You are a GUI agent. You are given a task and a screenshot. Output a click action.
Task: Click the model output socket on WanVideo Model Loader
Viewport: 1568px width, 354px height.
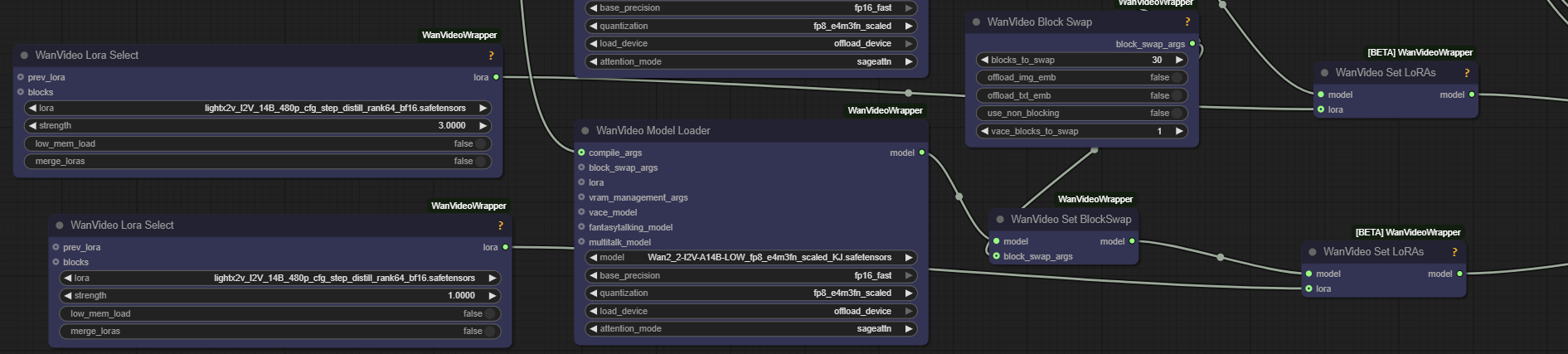coord(921,153)
